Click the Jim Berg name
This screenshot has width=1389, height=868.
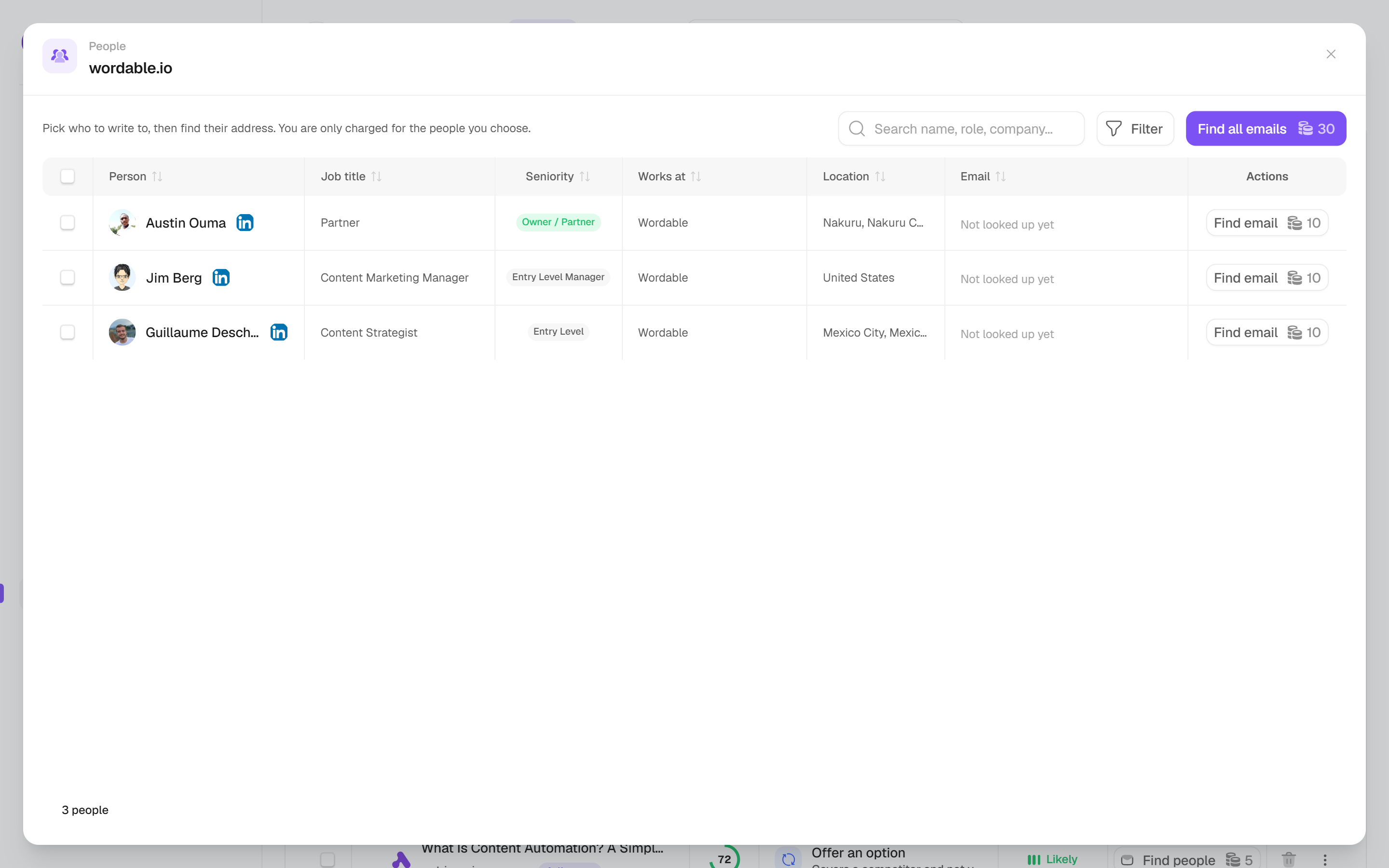[x=173, y=278]
